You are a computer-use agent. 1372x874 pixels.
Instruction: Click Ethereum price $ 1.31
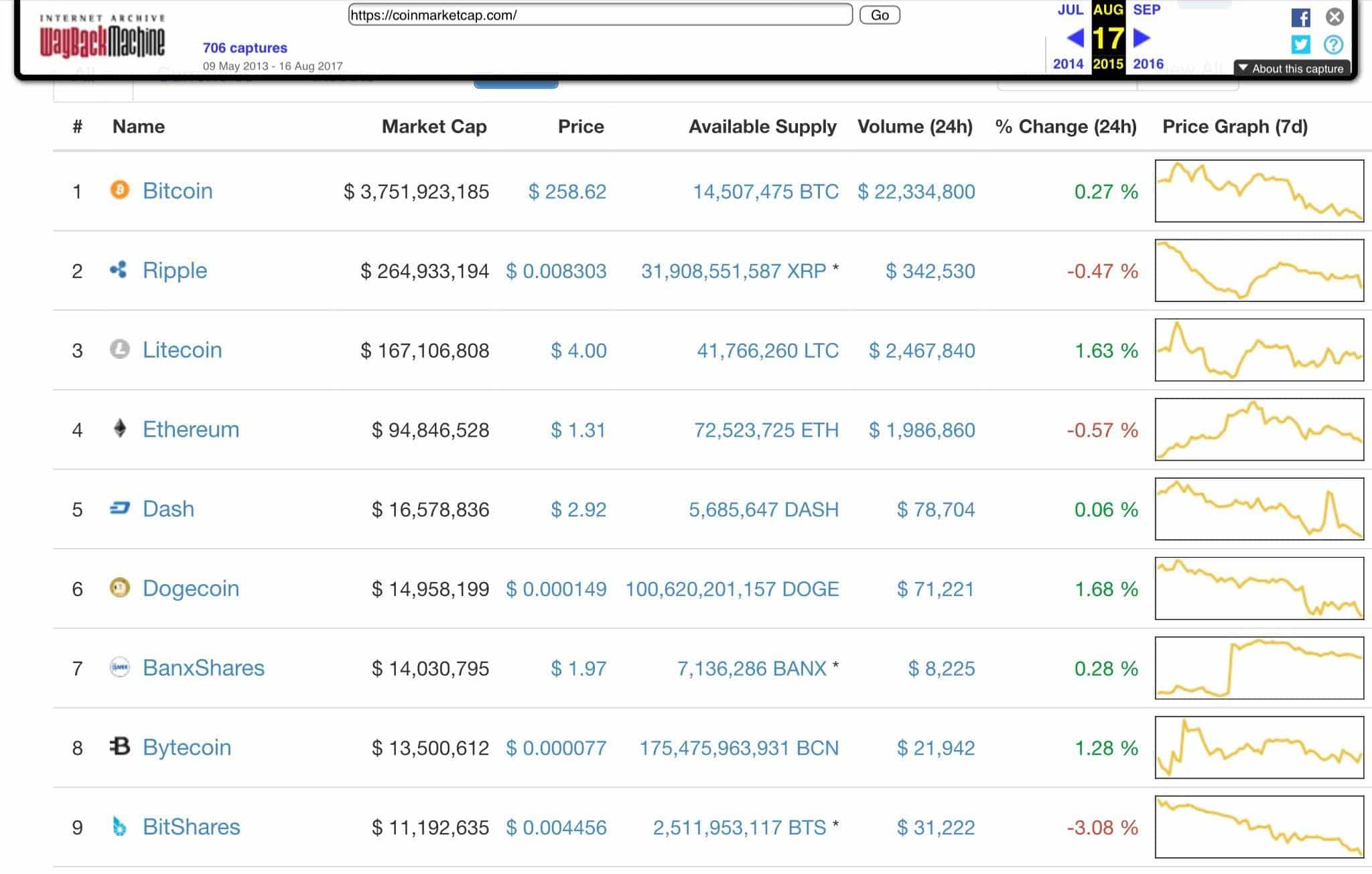point(578,430)
